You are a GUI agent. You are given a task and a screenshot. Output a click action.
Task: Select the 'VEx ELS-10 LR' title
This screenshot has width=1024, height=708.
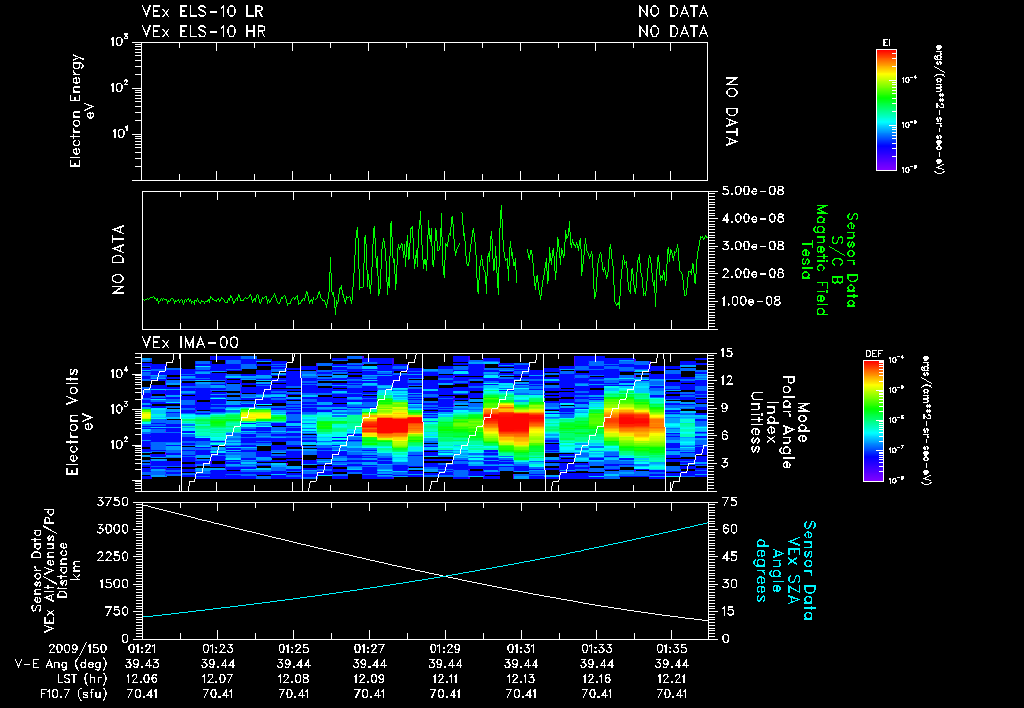(203, 11)
